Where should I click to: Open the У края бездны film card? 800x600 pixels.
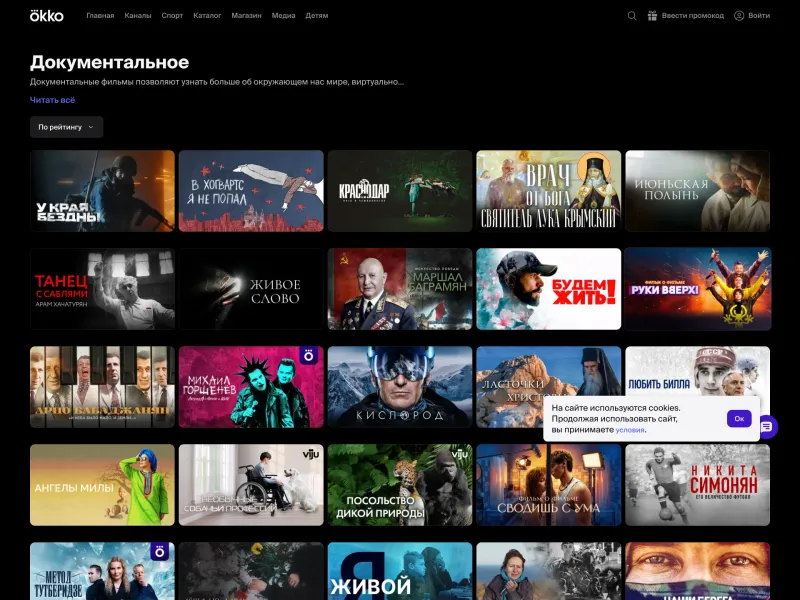(x=102, y=191)
